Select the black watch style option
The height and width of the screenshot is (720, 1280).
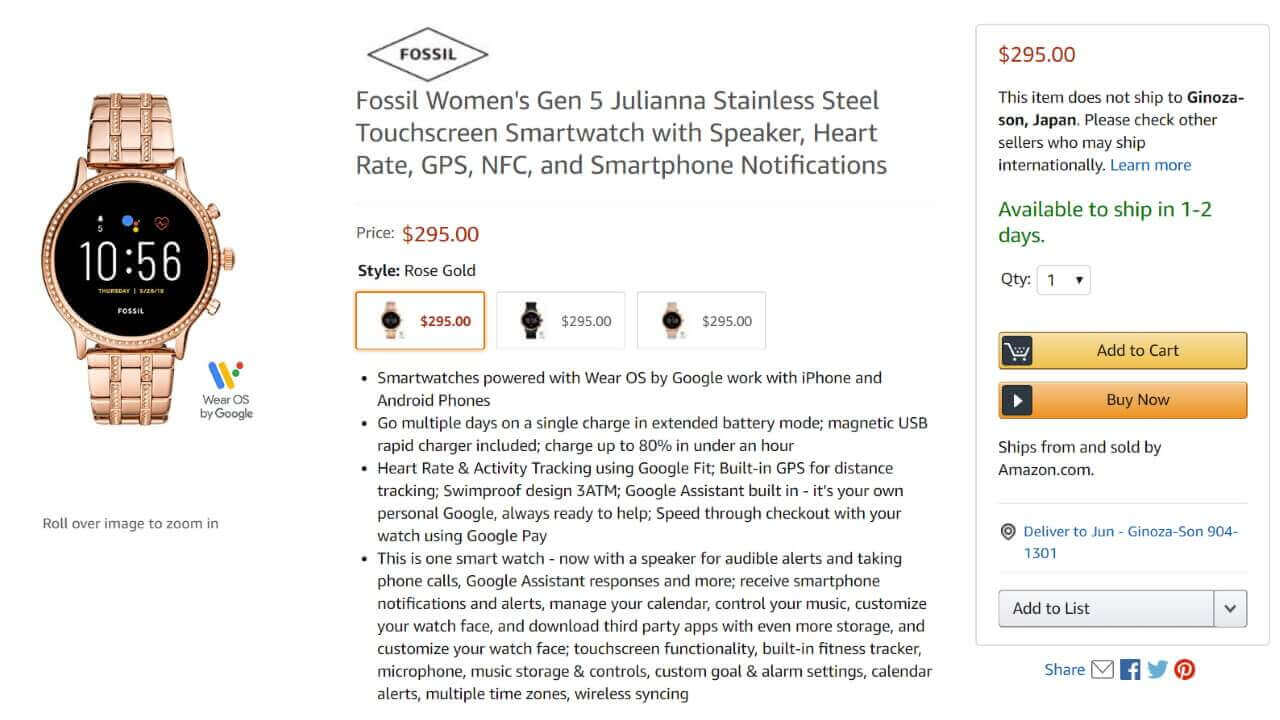click(561, 321)
